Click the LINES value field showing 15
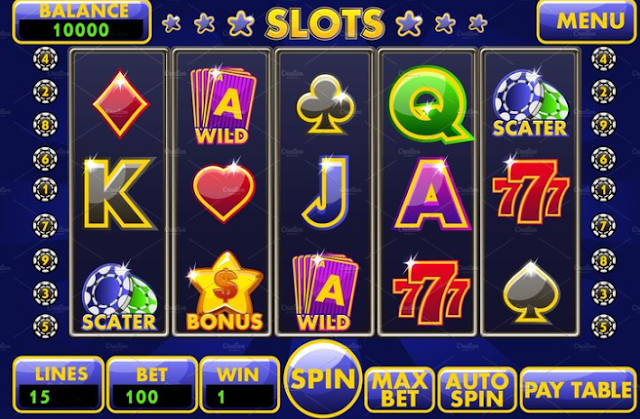 click(x=59, y=397)
